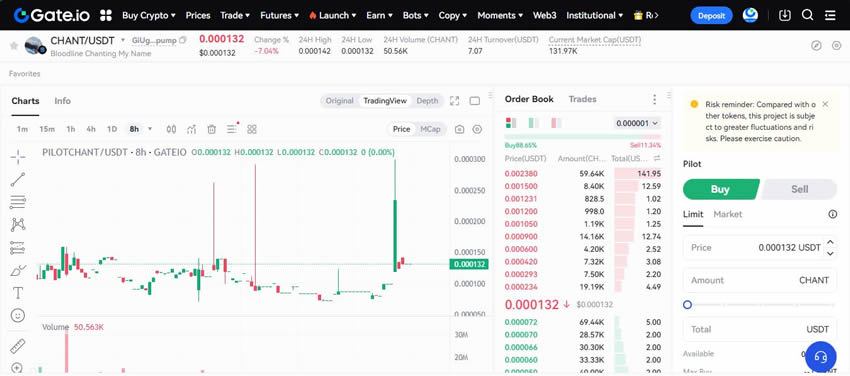Change the candlestick chart type
The image size is (850, 376).
171,129
